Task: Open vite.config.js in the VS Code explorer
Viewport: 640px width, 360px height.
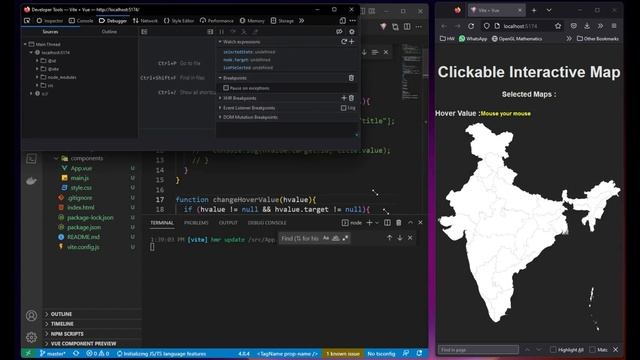Action: click(x=83, y=247)
